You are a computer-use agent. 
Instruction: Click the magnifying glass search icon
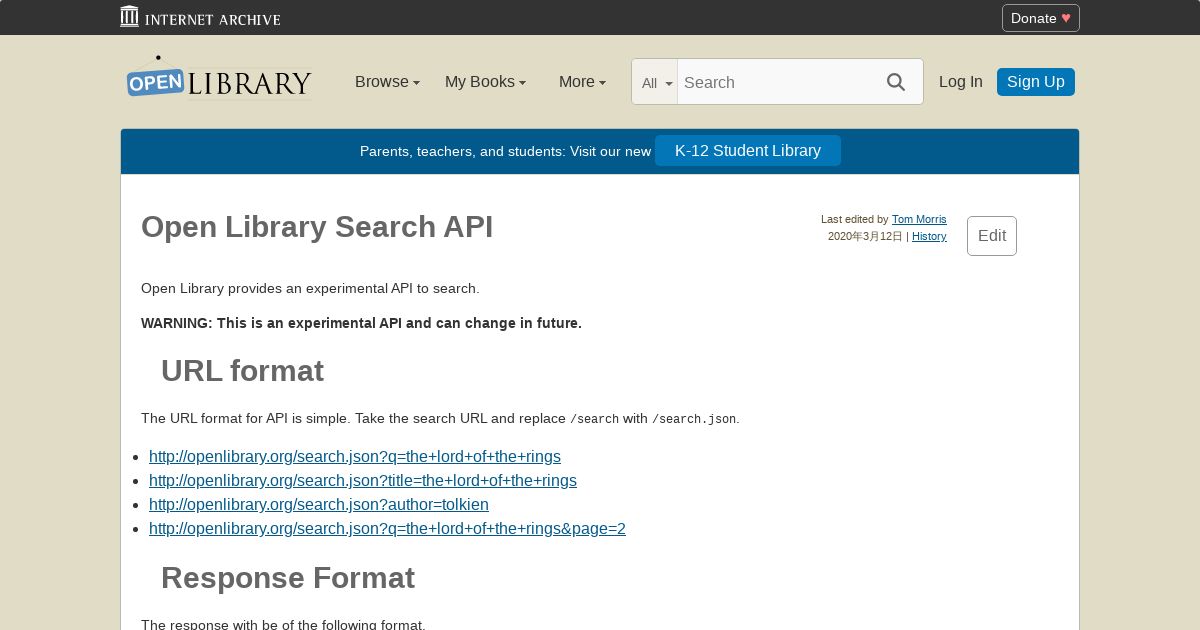pyautogui.click(x=896, y=82)
